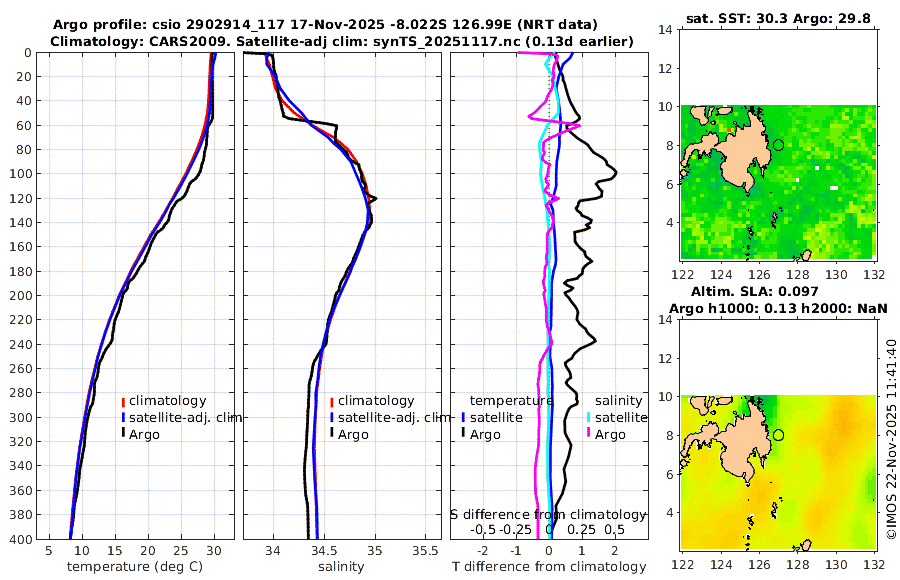The image size is (900, 580).
Task: Click red climatology legend marker in temperature panel
Action: tap(123, 401)
